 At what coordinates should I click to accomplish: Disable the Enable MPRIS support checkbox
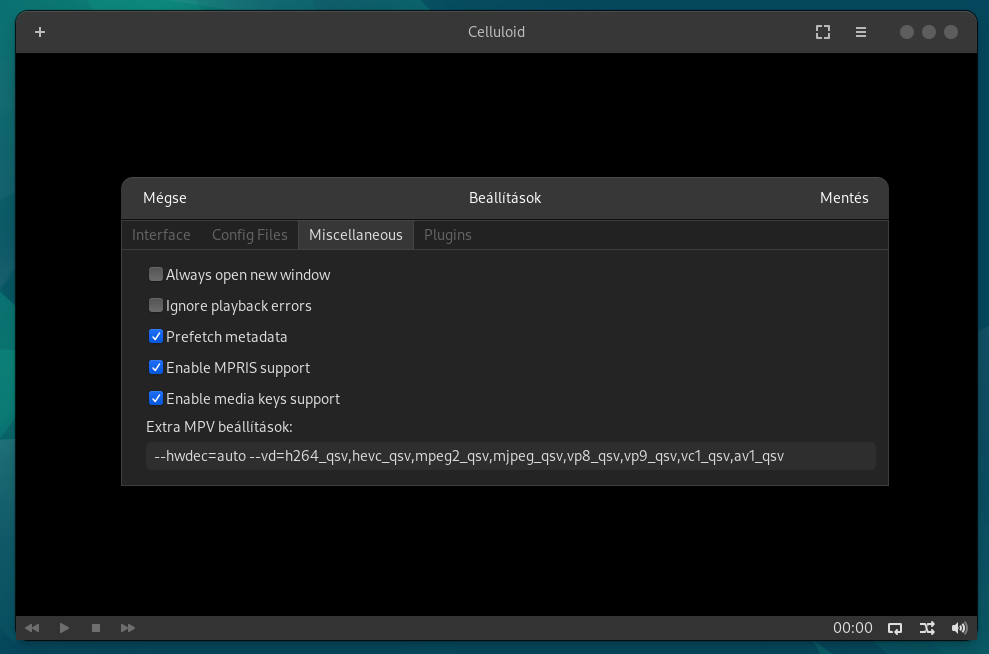click(x=156, y=367)
